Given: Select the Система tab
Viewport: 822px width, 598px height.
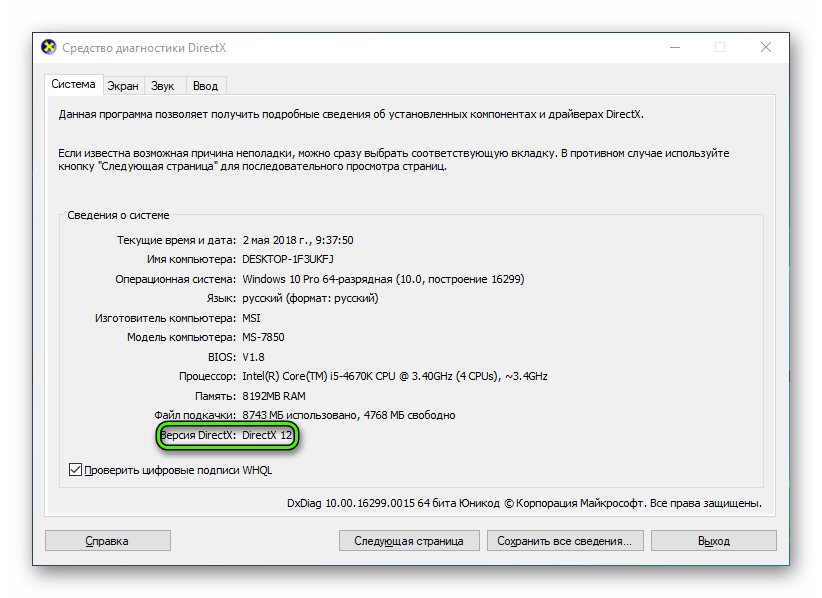Looking at the screenshot, I should (74, 85).
